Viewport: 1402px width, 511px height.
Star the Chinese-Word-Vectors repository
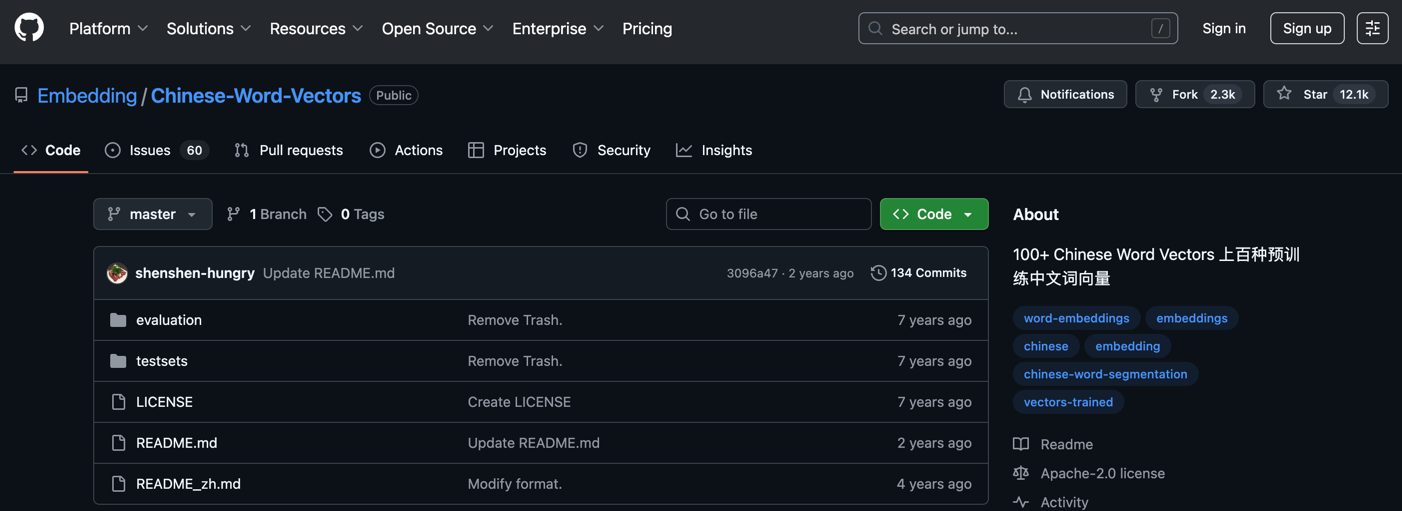click(x=1314, y=94)
